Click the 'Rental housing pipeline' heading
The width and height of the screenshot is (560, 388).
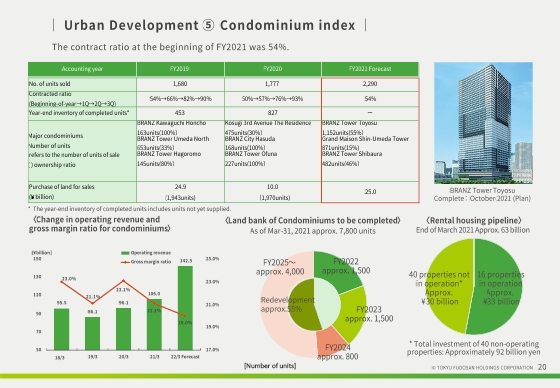pyautogui.click(x=473, y=220)
